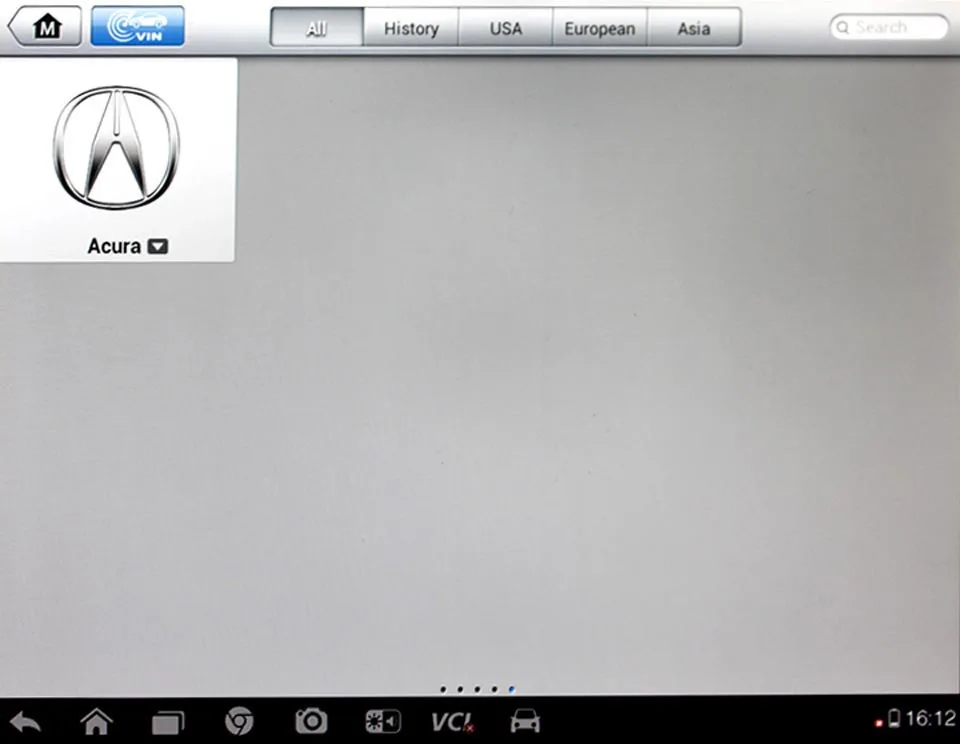Open the VIN scan function
The width and height of the screenshot is (960, 744).
point(137,26)
